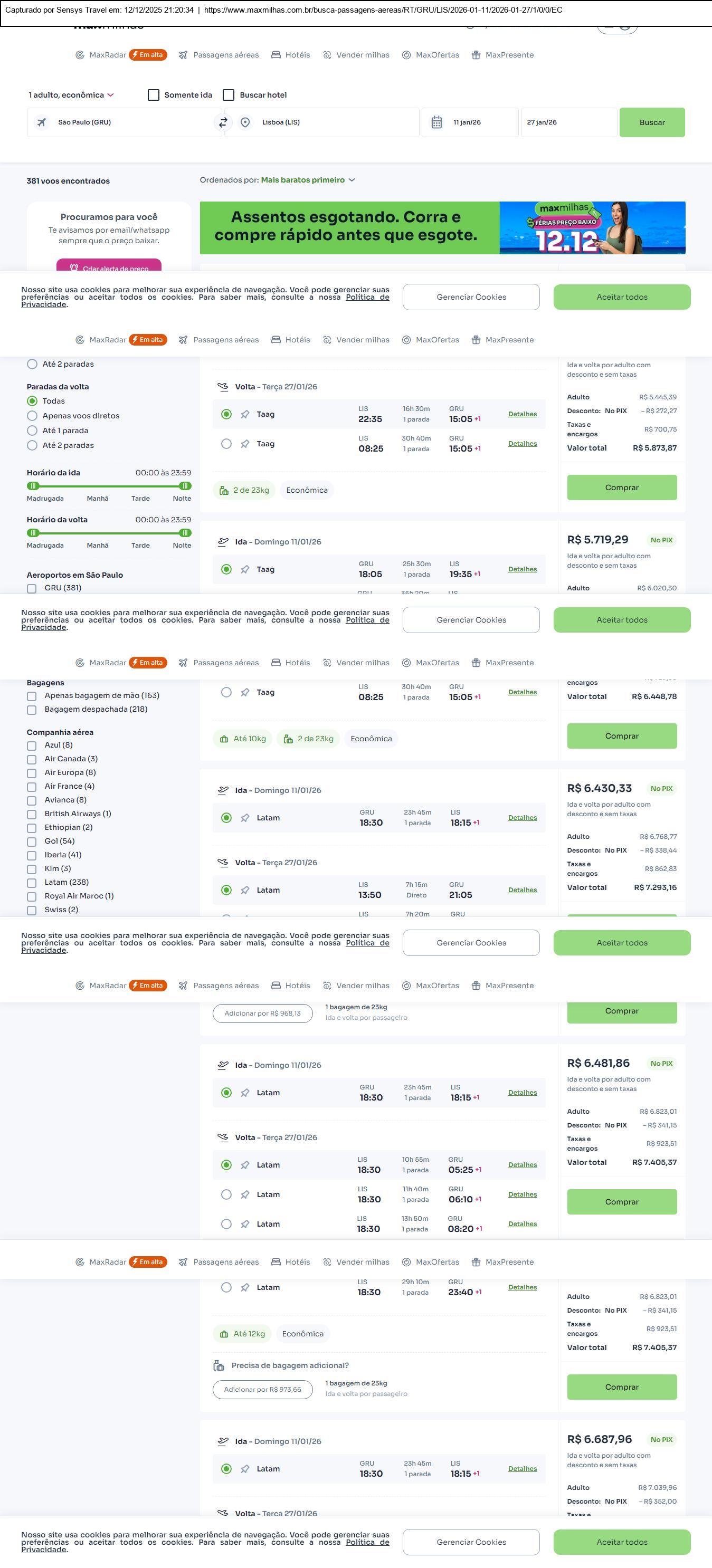Open the Política de Privacidade link in first cookie banner

point(367,297)
